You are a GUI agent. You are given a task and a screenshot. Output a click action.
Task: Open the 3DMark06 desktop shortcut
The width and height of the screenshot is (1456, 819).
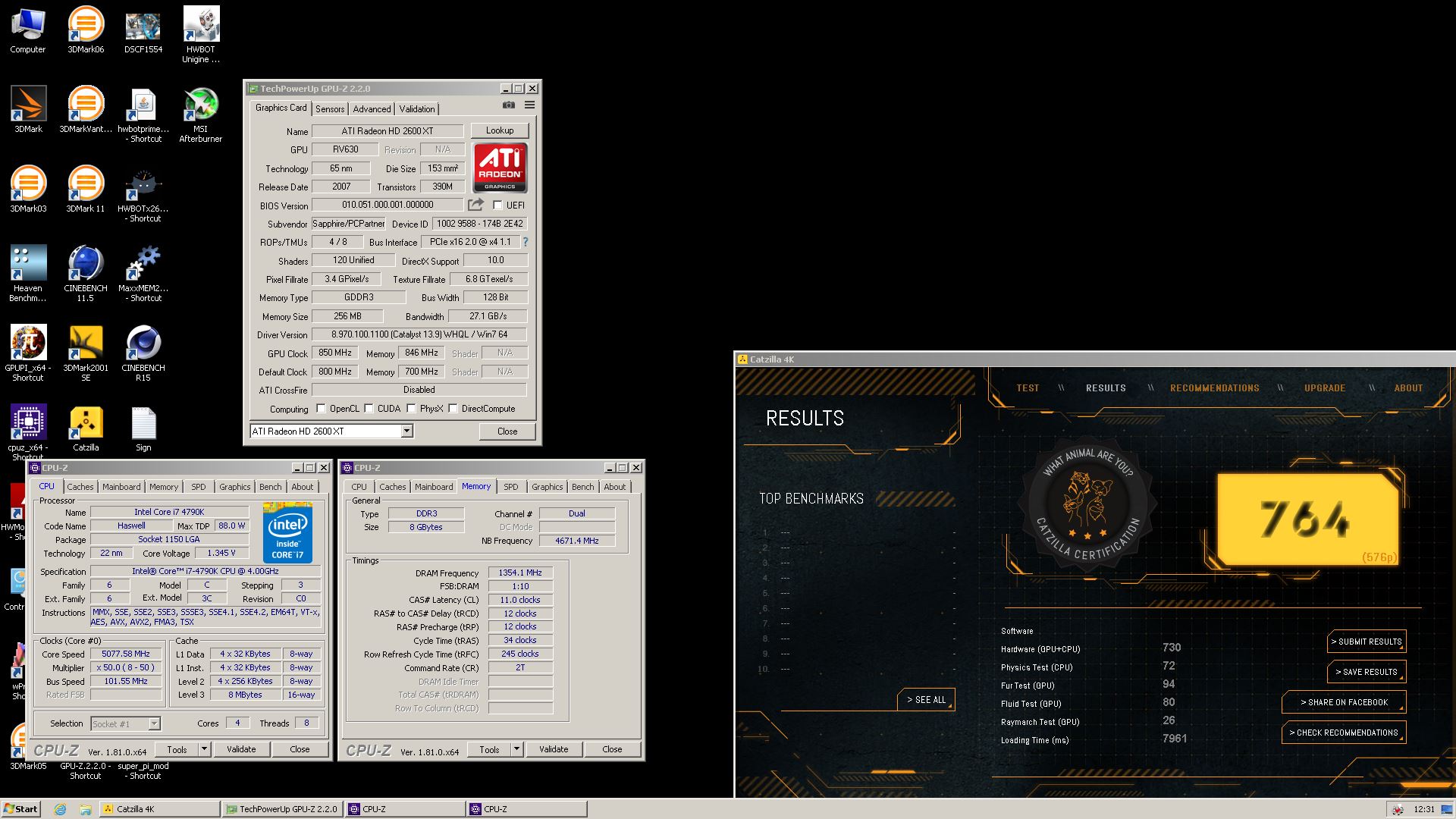86,30
